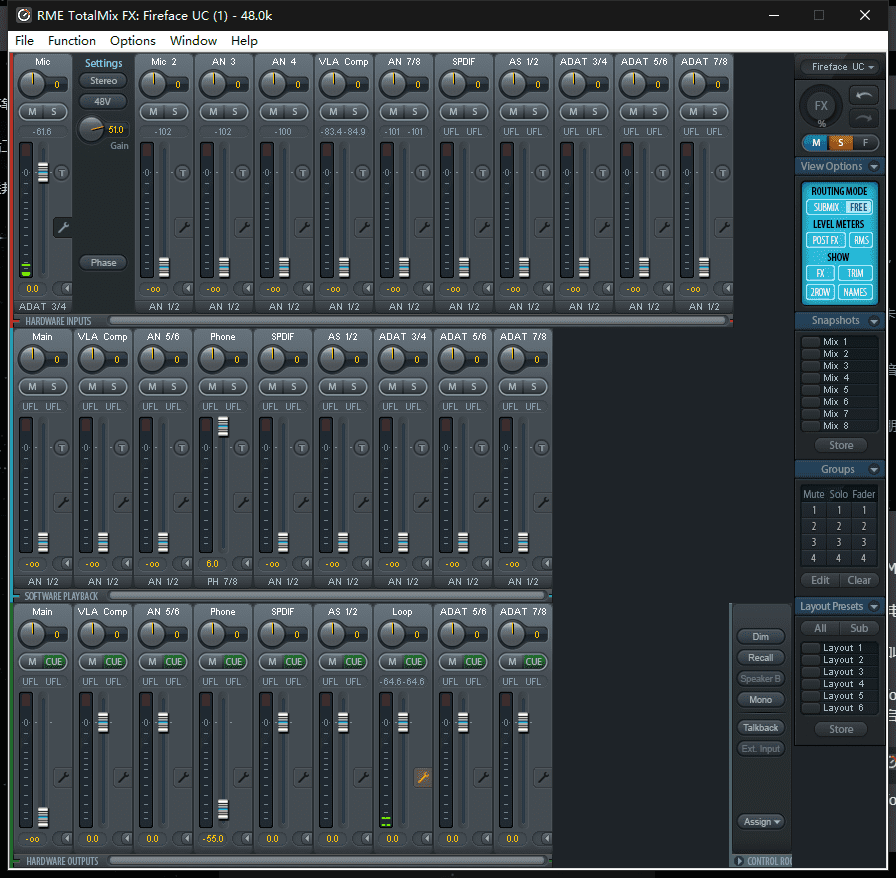Toggle global Mute master M button
Screen dimensions: 896x878
816,143
